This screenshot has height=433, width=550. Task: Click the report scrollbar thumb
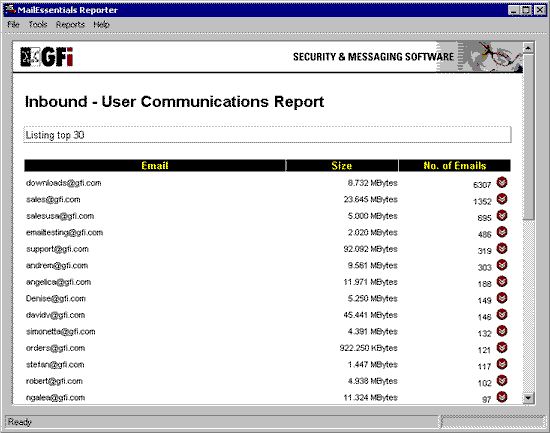point(528,136)
